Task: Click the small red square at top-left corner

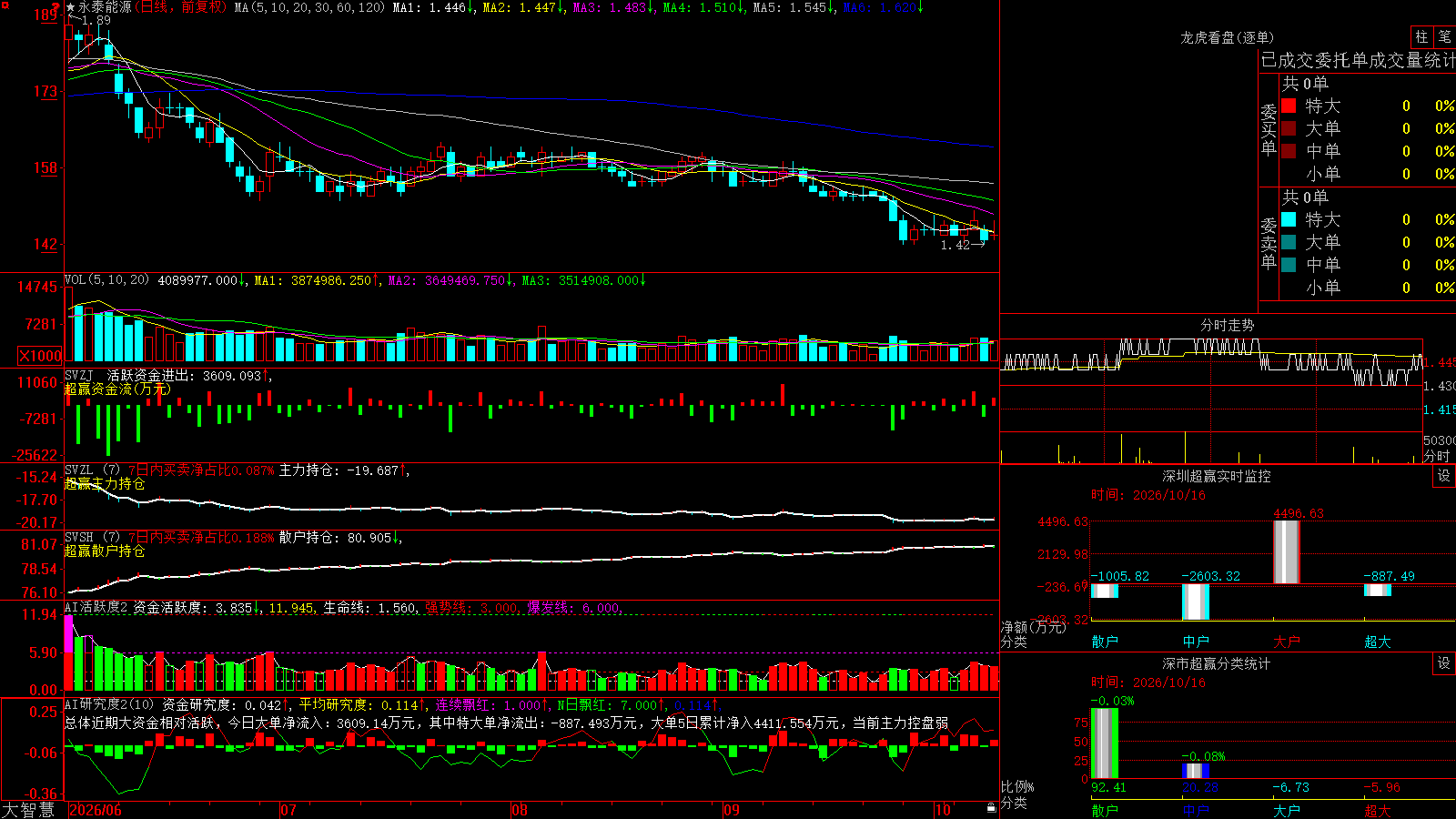Action: (4, 6)
